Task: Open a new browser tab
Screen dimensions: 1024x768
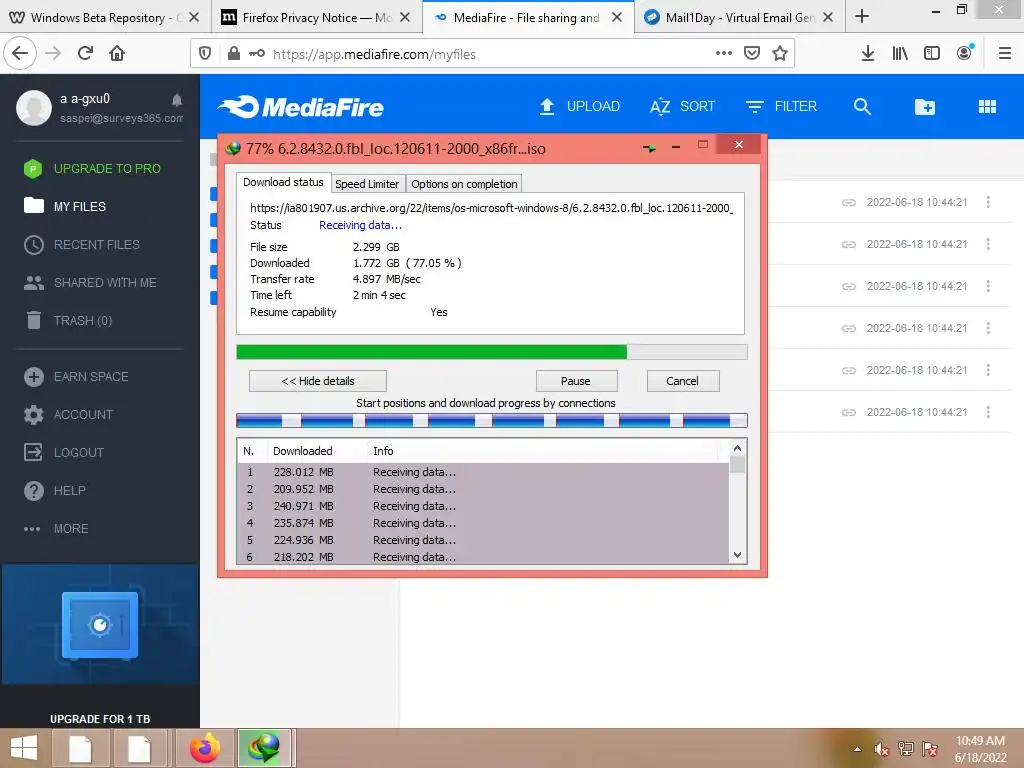Action: point(861,16)
